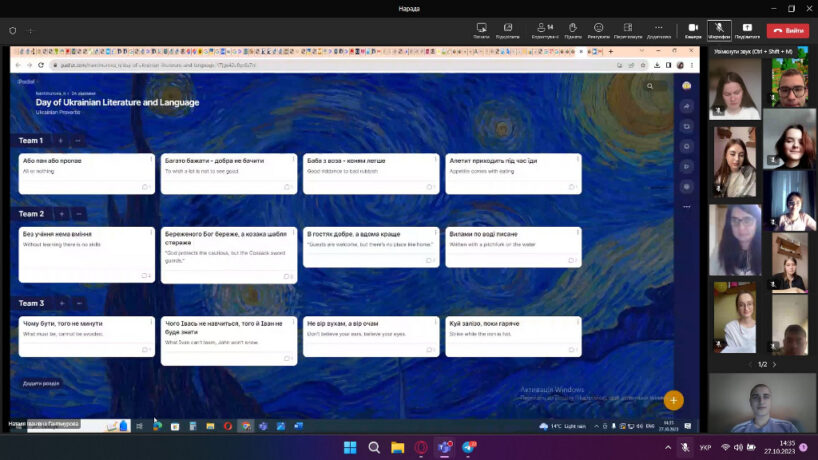The image size is (818, 460).
Task: Click the red leave meeting button
Action: coord(788,30)
